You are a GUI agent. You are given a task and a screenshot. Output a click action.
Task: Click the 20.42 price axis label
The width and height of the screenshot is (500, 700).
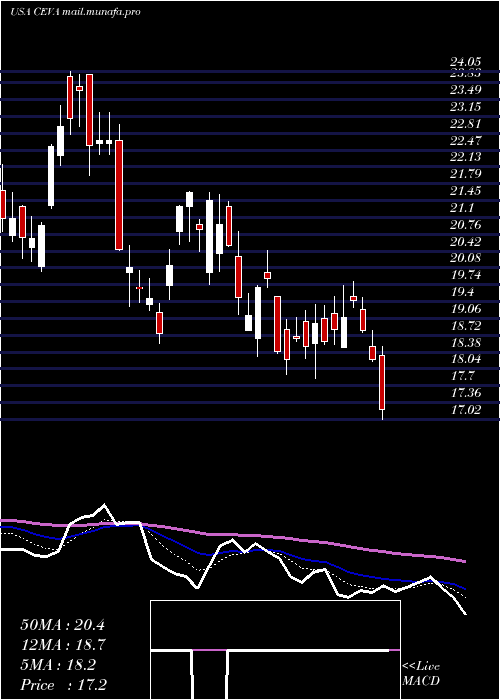tap(465, 242)
